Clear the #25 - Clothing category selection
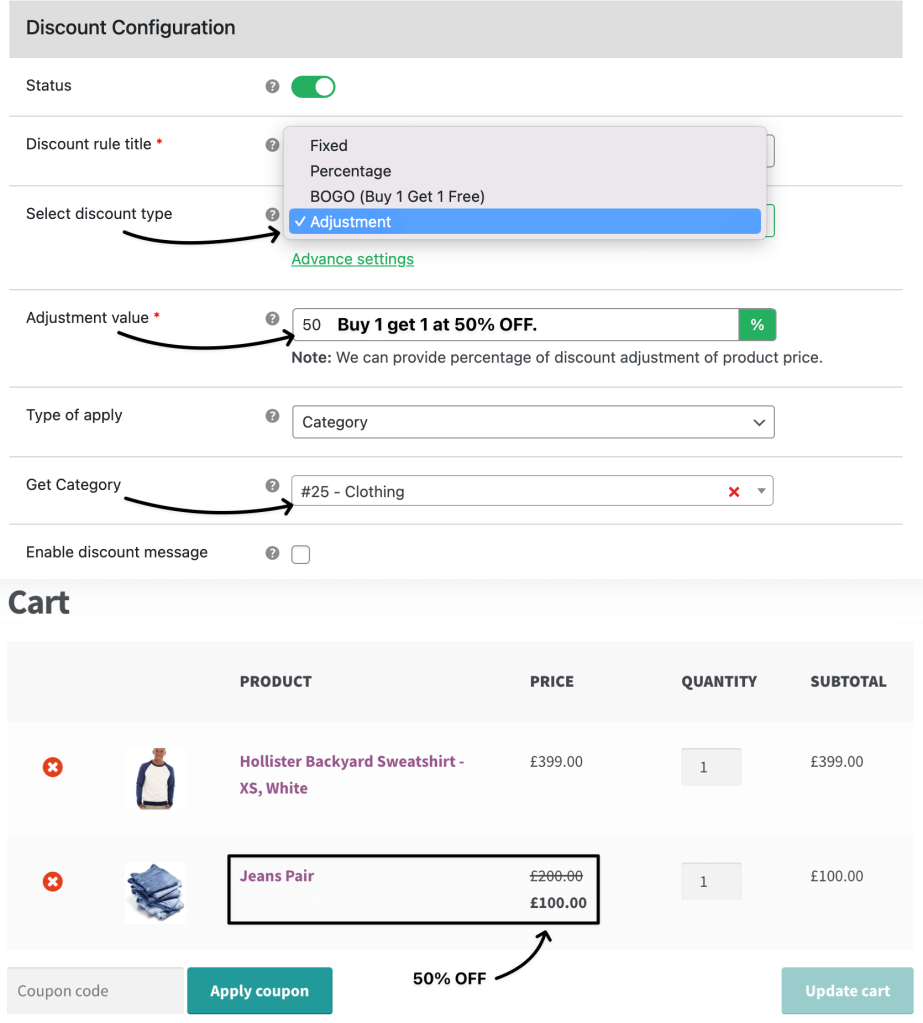This screenshot has height=1023, width=923. point(734,492)
